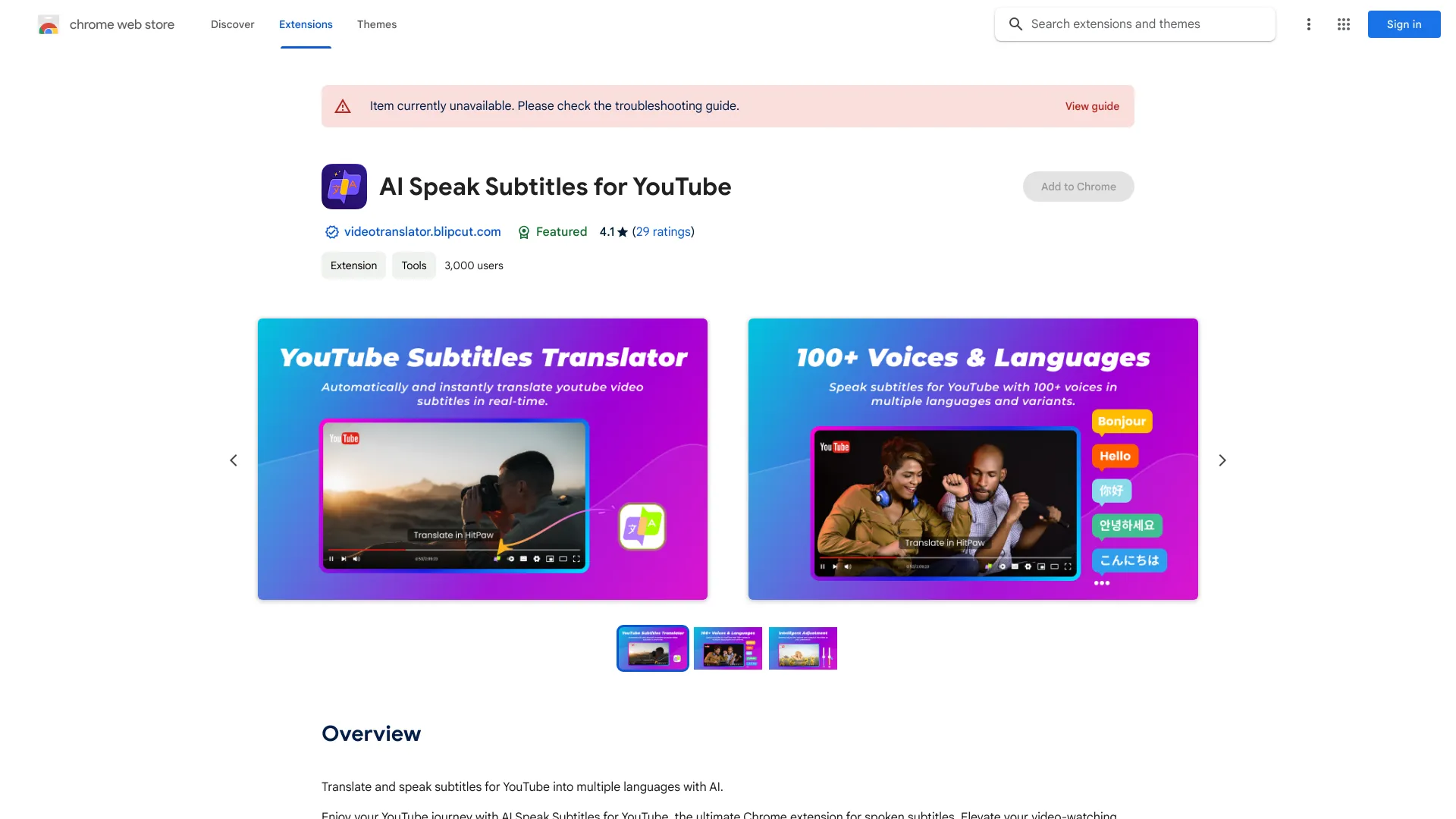Click the AI Speak Subtitles extension icon
1456x819 pixels.
(343, 186)
